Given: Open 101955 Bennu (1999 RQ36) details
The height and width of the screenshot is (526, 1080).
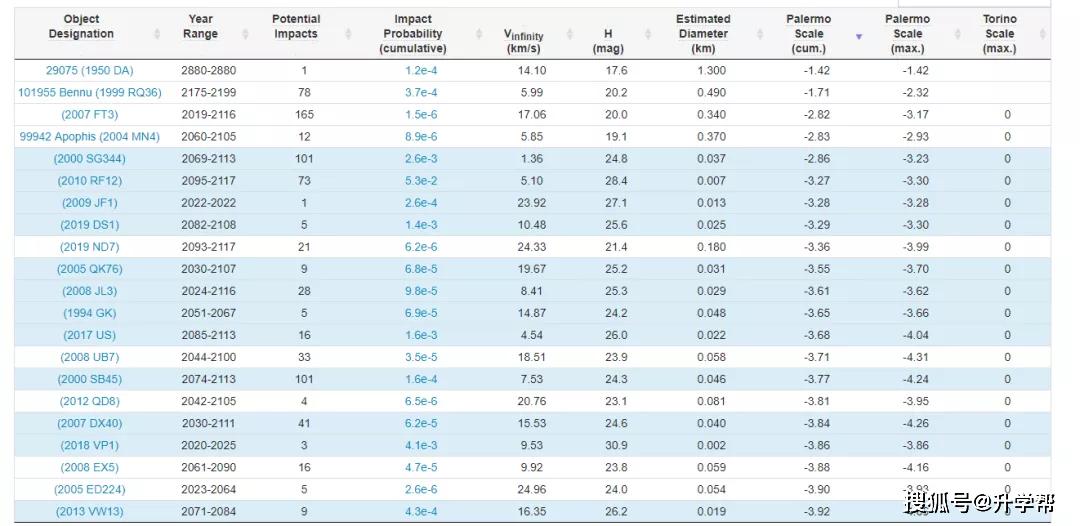Looking at the screenshot, I should pos(90,92).
